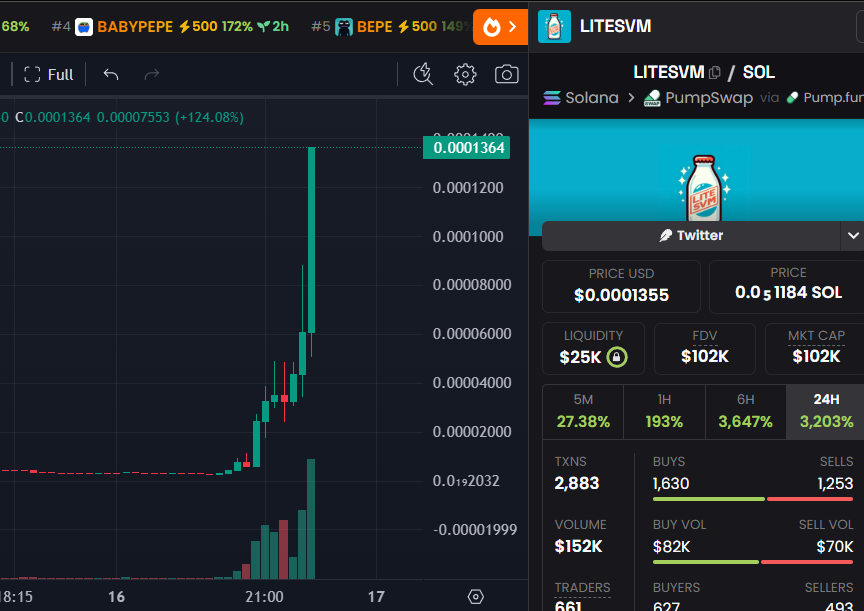Click the SELLS 1,253 value

[835, 484]
